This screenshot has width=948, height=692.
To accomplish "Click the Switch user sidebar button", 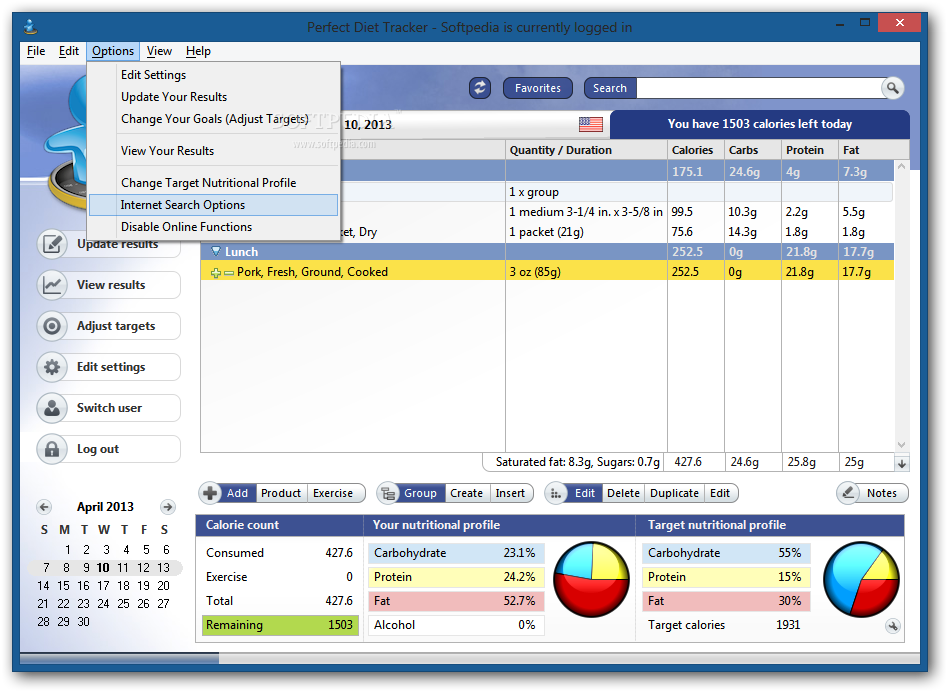I will pyautogui.click(x=109, y=408).
